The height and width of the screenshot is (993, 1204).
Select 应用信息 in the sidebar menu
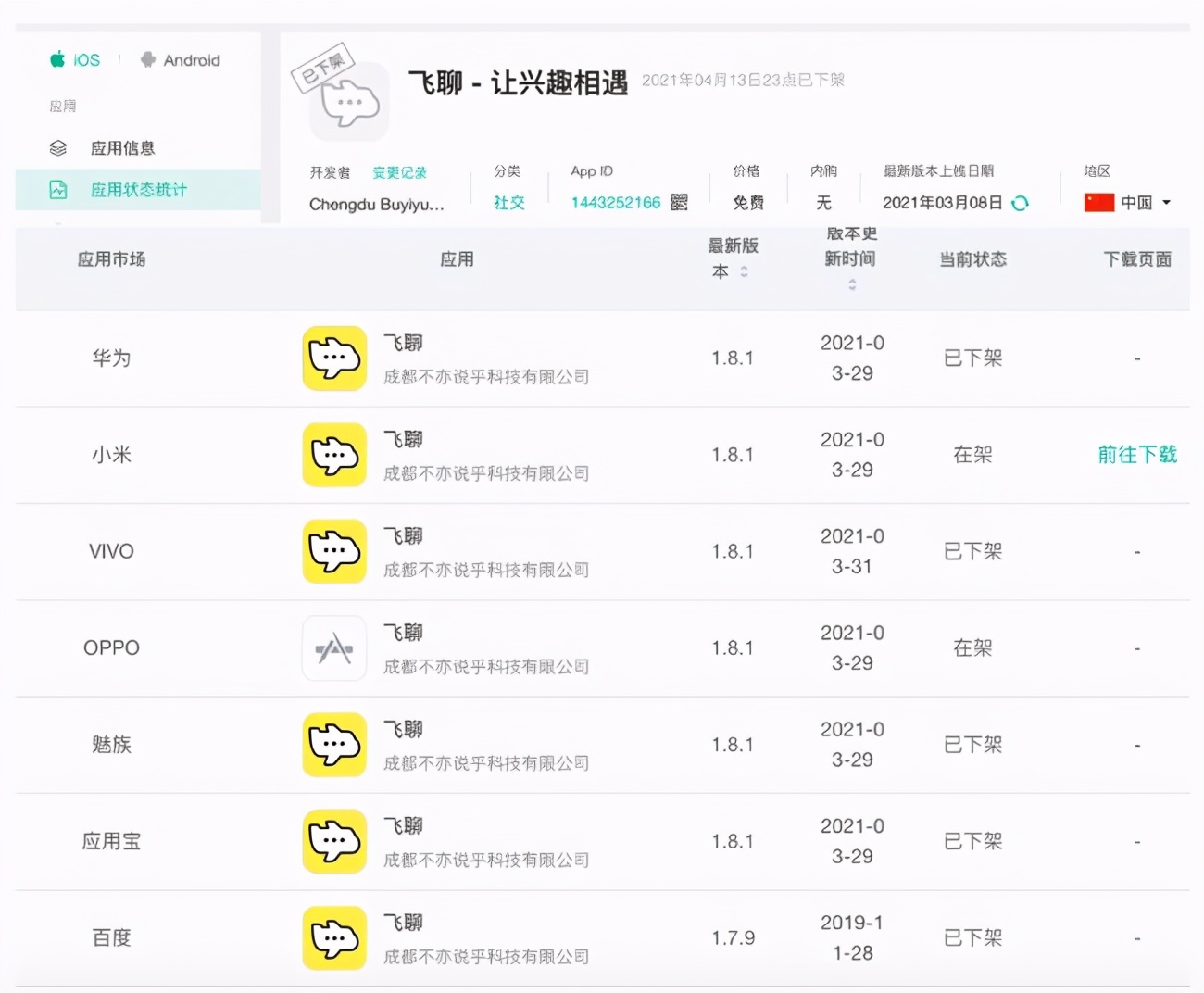click(x=123, y=147)
